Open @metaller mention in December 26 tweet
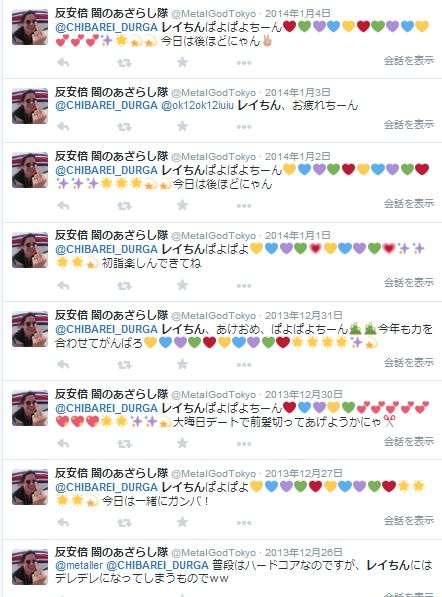The height and width of the screenshot is (597, 442). (x=79, y=565)
